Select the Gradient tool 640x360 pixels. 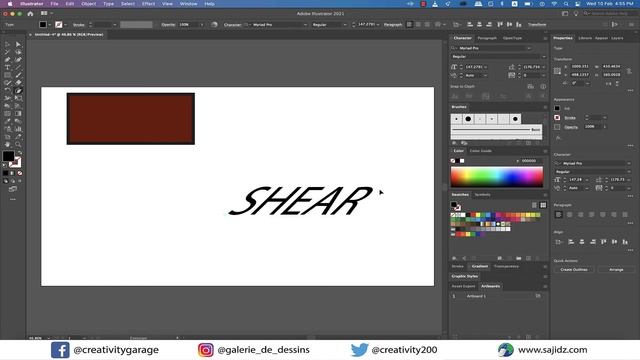click(18, 113)
